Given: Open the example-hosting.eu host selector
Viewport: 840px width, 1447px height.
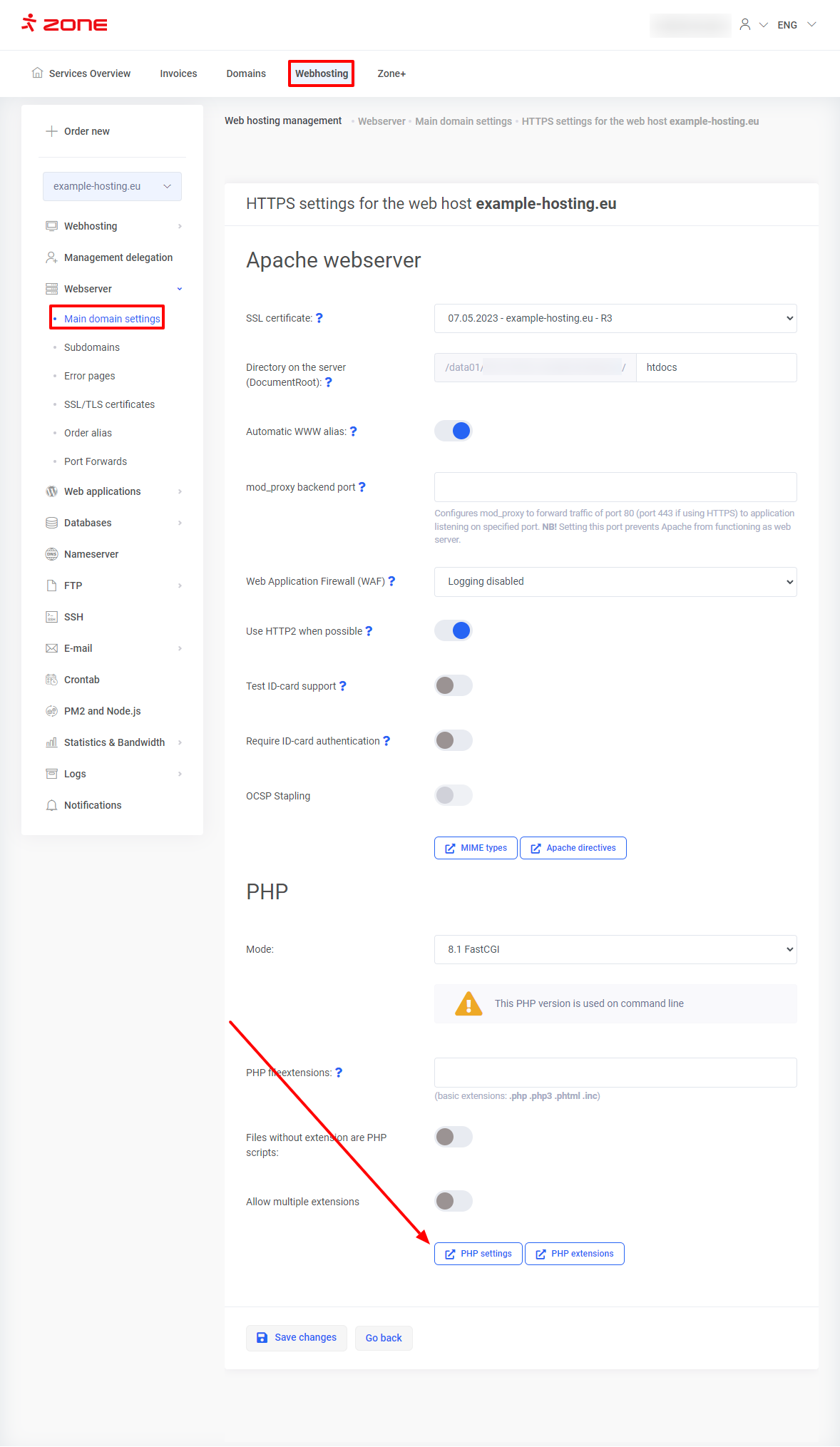Looking at the screenshot, I should (x=112, y=186).
